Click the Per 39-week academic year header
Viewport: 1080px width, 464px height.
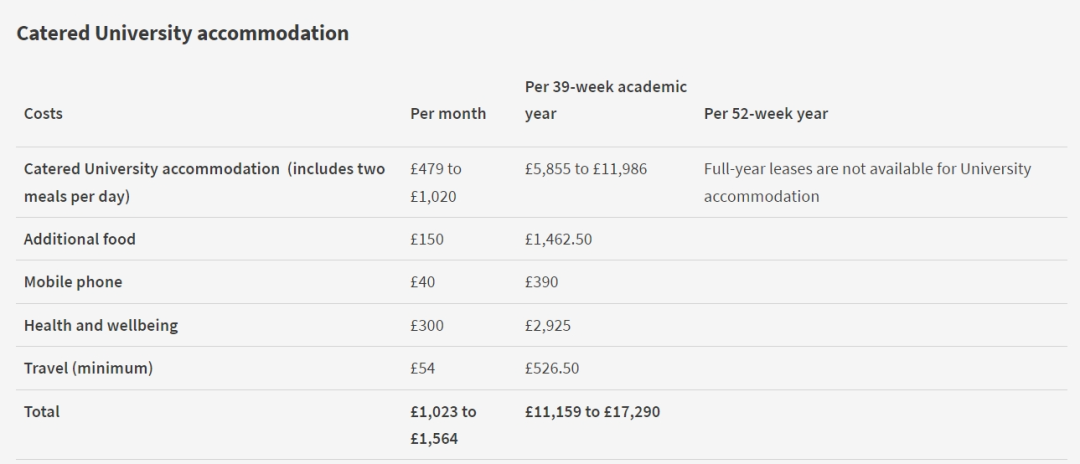click(x=605, y=101)
